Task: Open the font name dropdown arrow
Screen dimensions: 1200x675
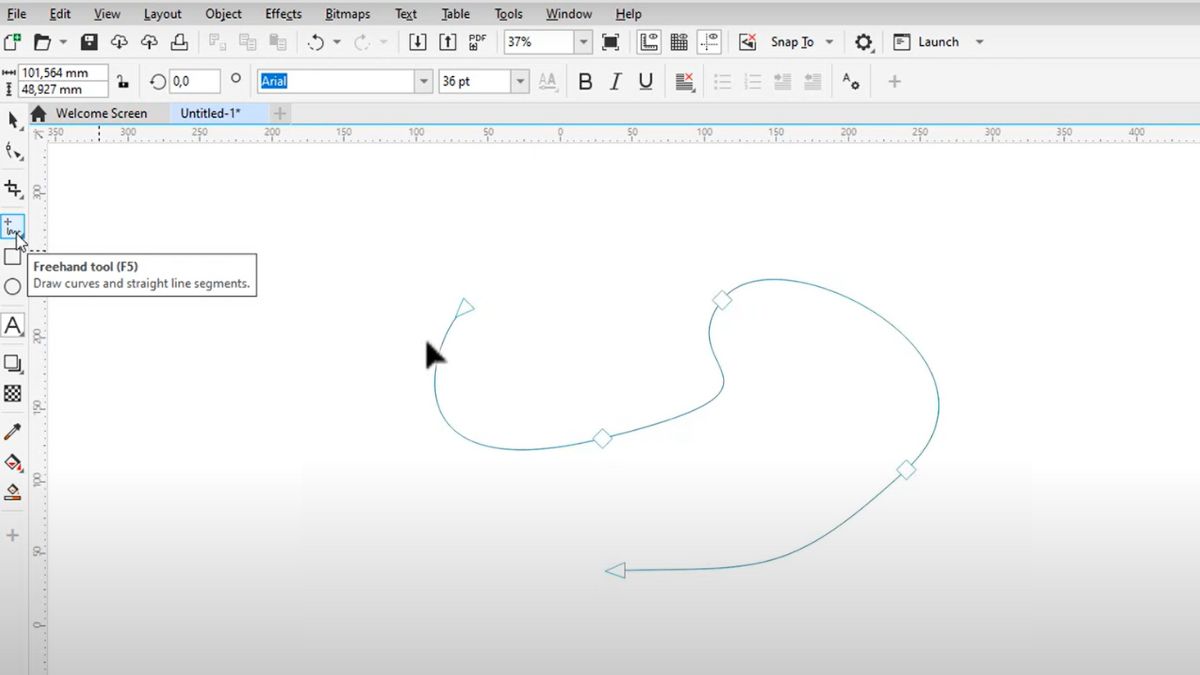Action: [424, 82]
